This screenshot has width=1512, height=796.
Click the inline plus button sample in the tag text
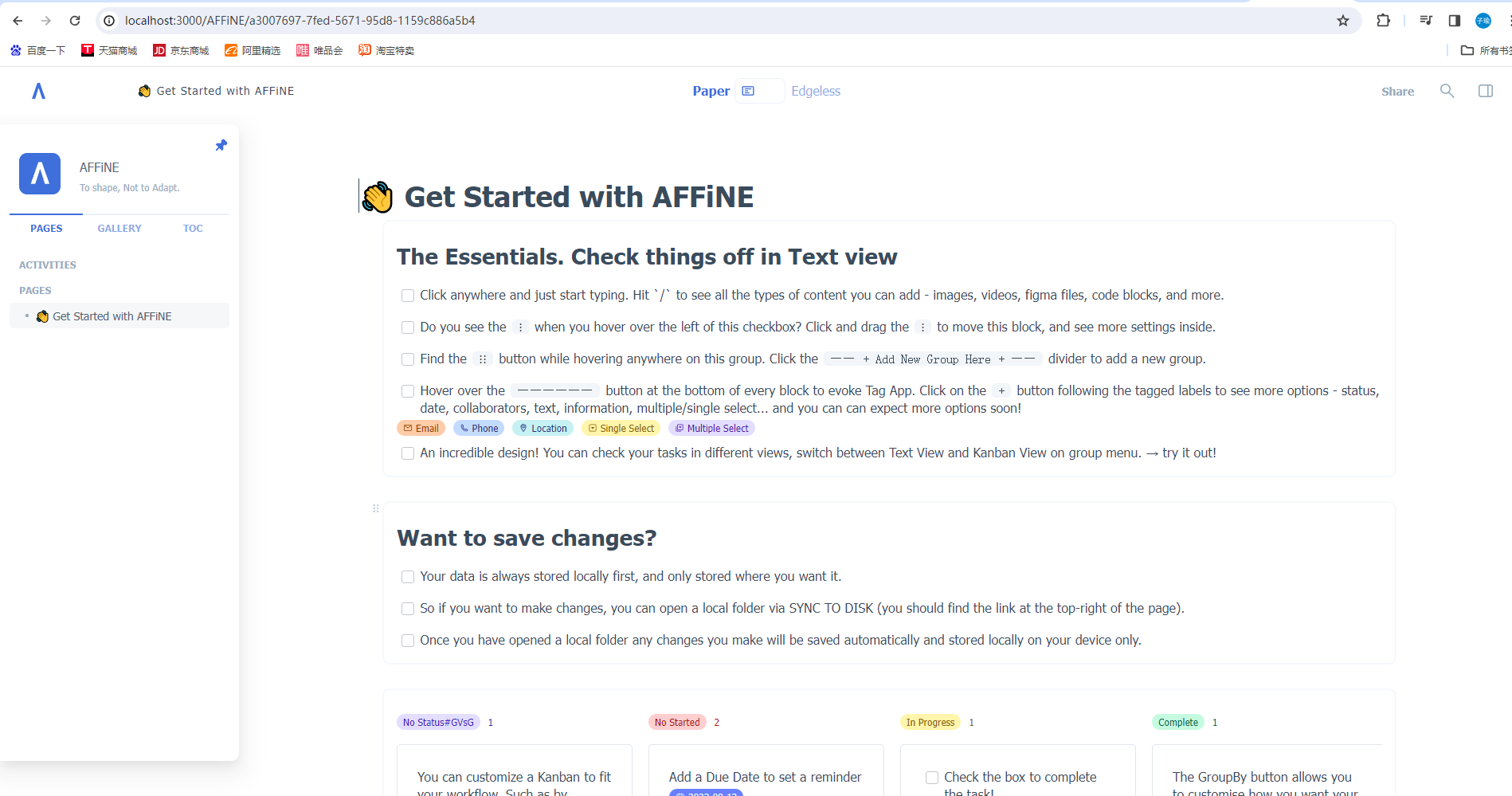click(1001, 391)
